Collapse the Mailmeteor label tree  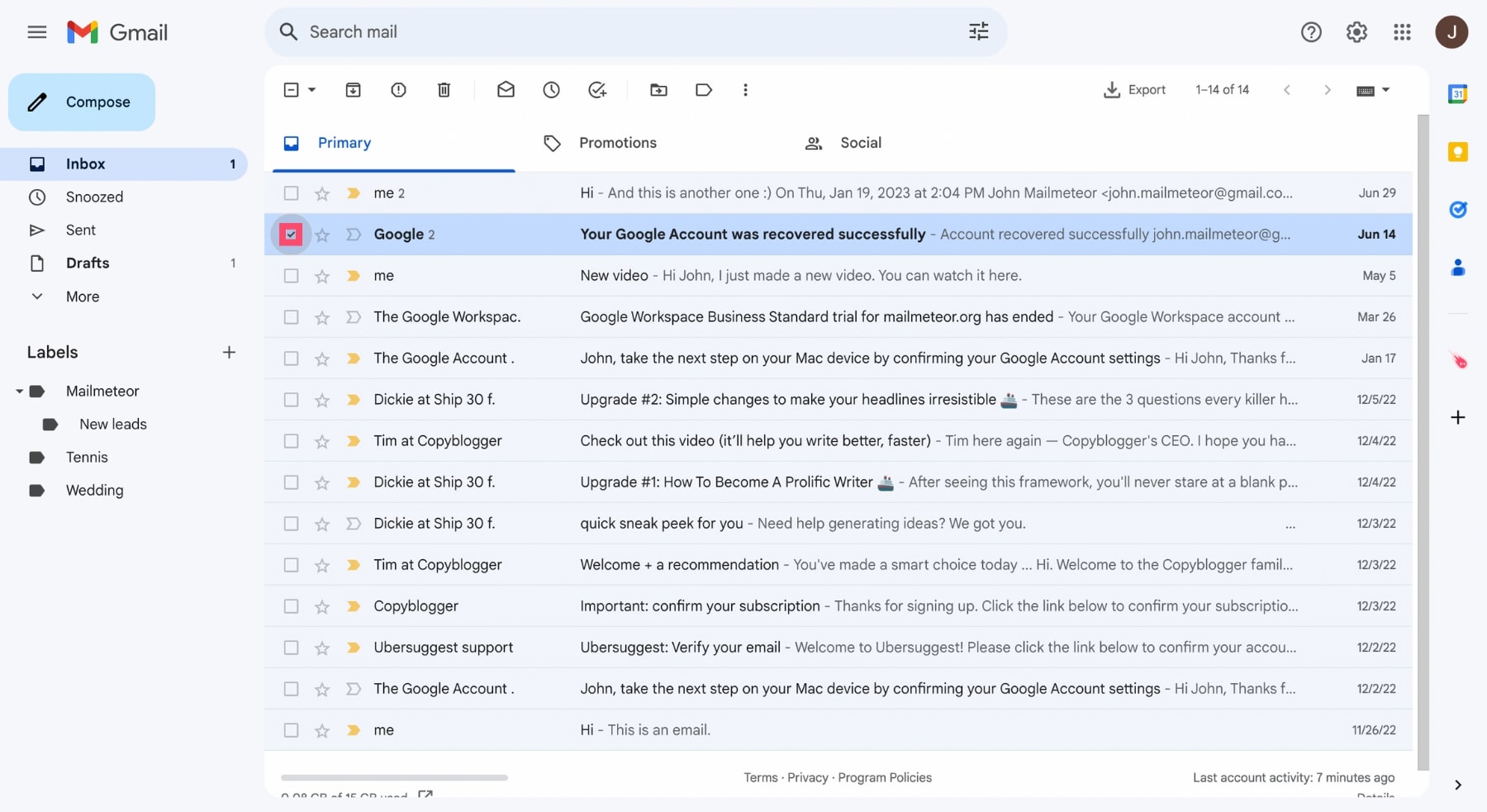coord(19,392)
